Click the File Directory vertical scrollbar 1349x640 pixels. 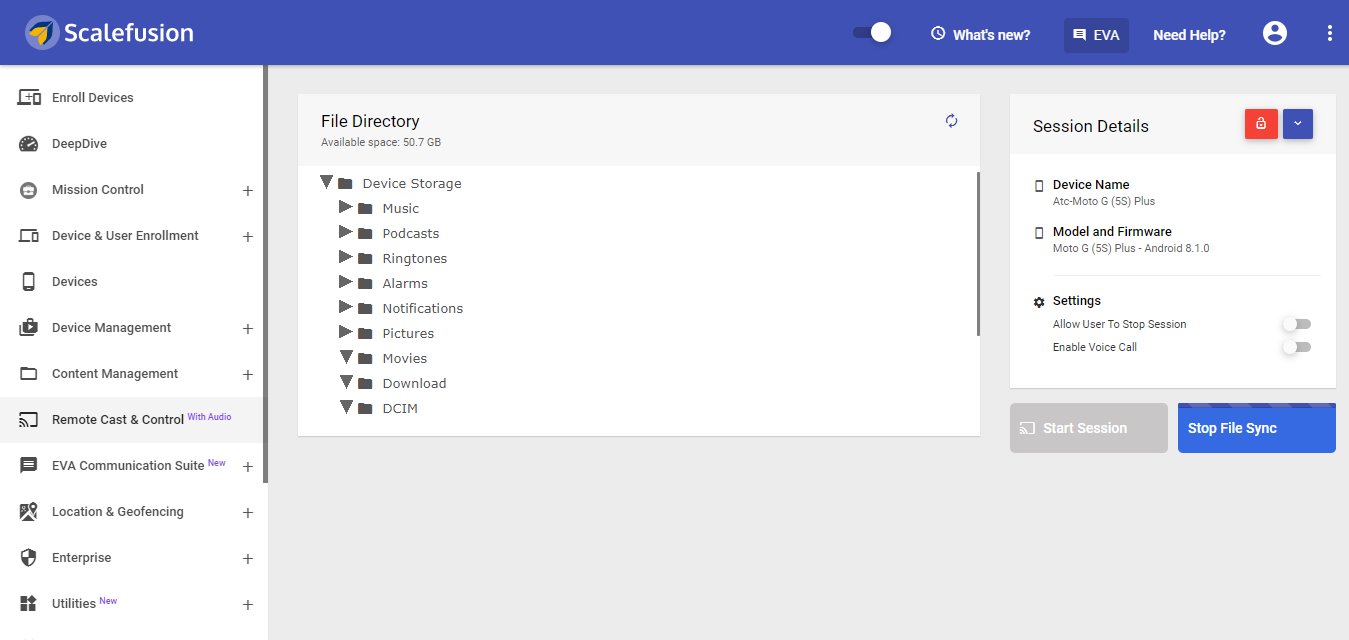(978, 254)
